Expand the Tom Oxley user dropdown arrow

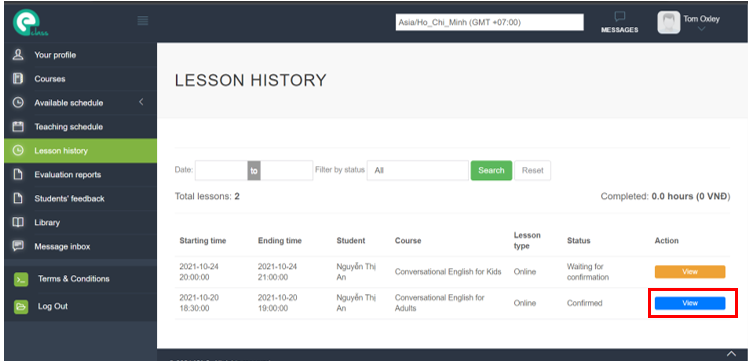coord(701,29)
